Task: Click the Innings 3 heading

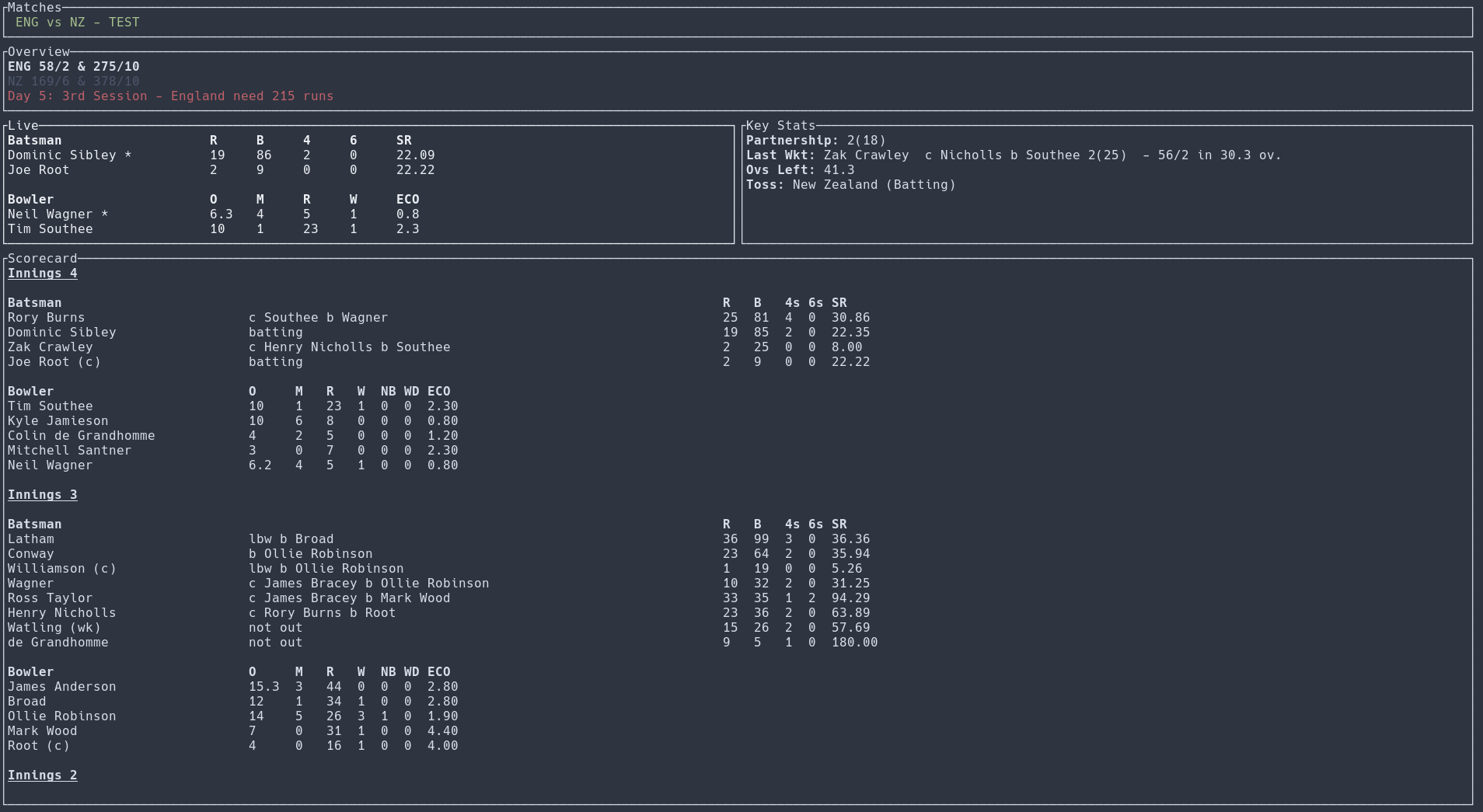Action: (43, 495)
